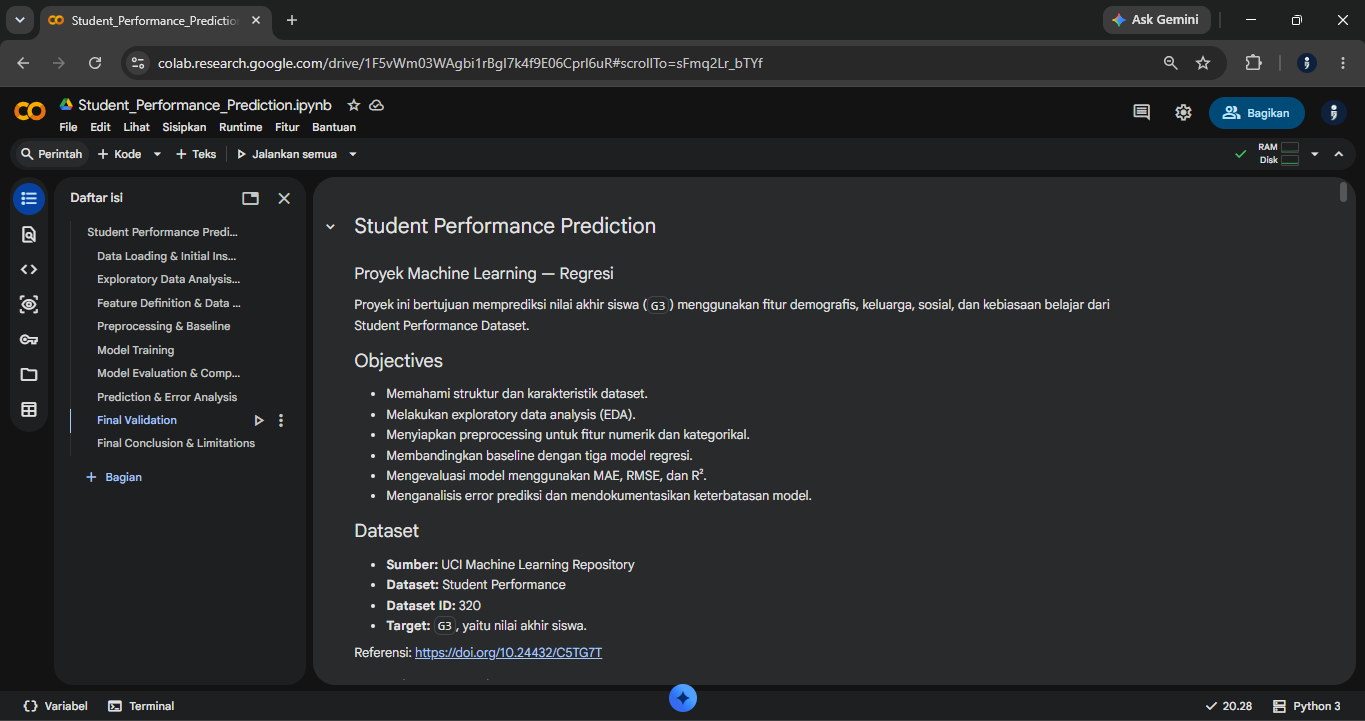Open the Secrets key icon
This screenshot has height=721, width=1365.
click(29, 339)
